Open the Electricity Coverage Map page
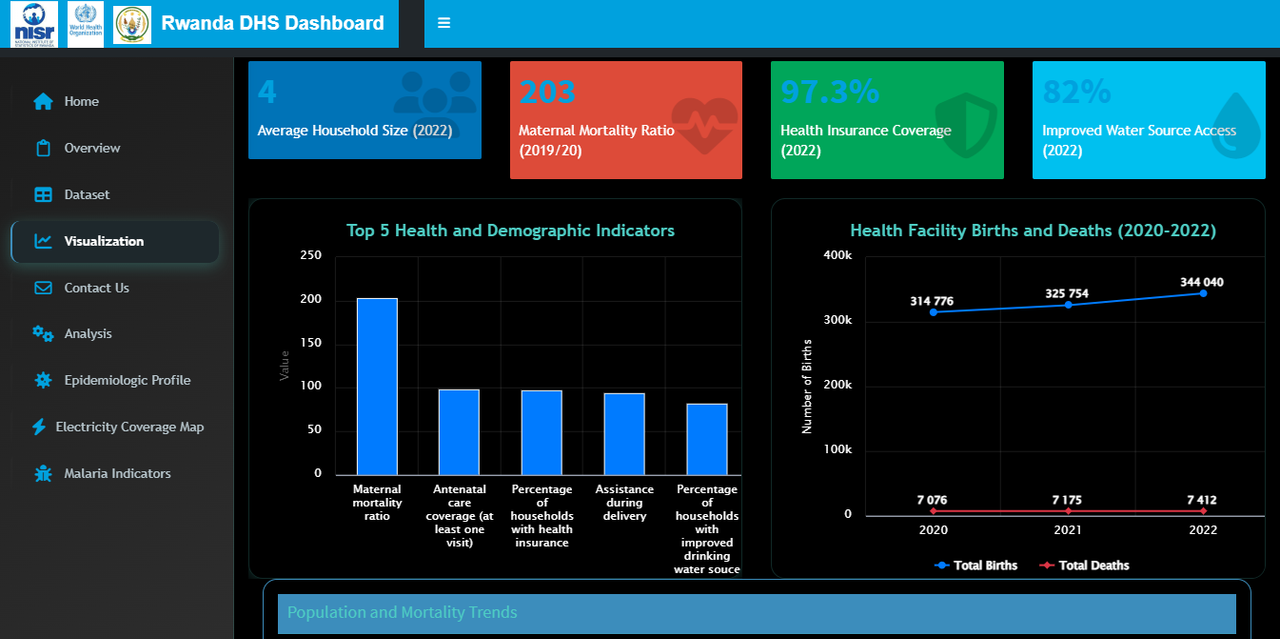The height and width of the screenshot is (639, 1280). [115, 427]
